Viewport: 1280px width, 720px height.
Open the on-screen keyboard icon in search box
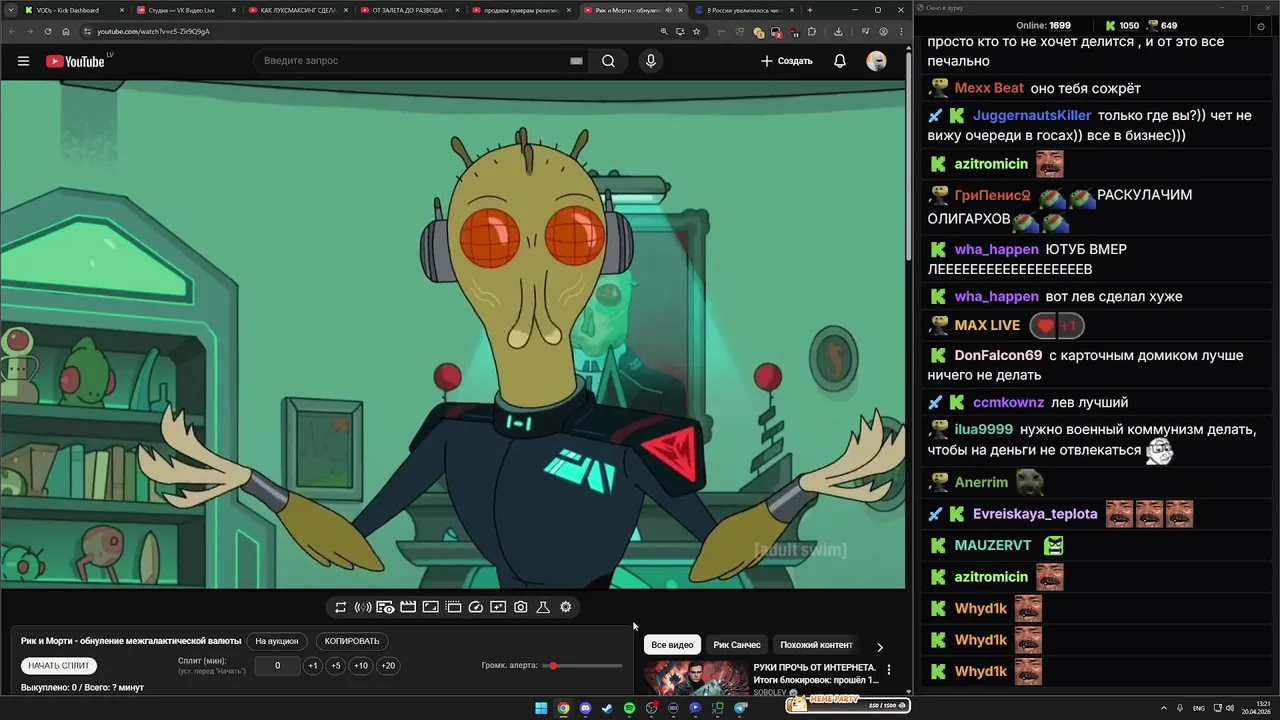coord(576,61)
